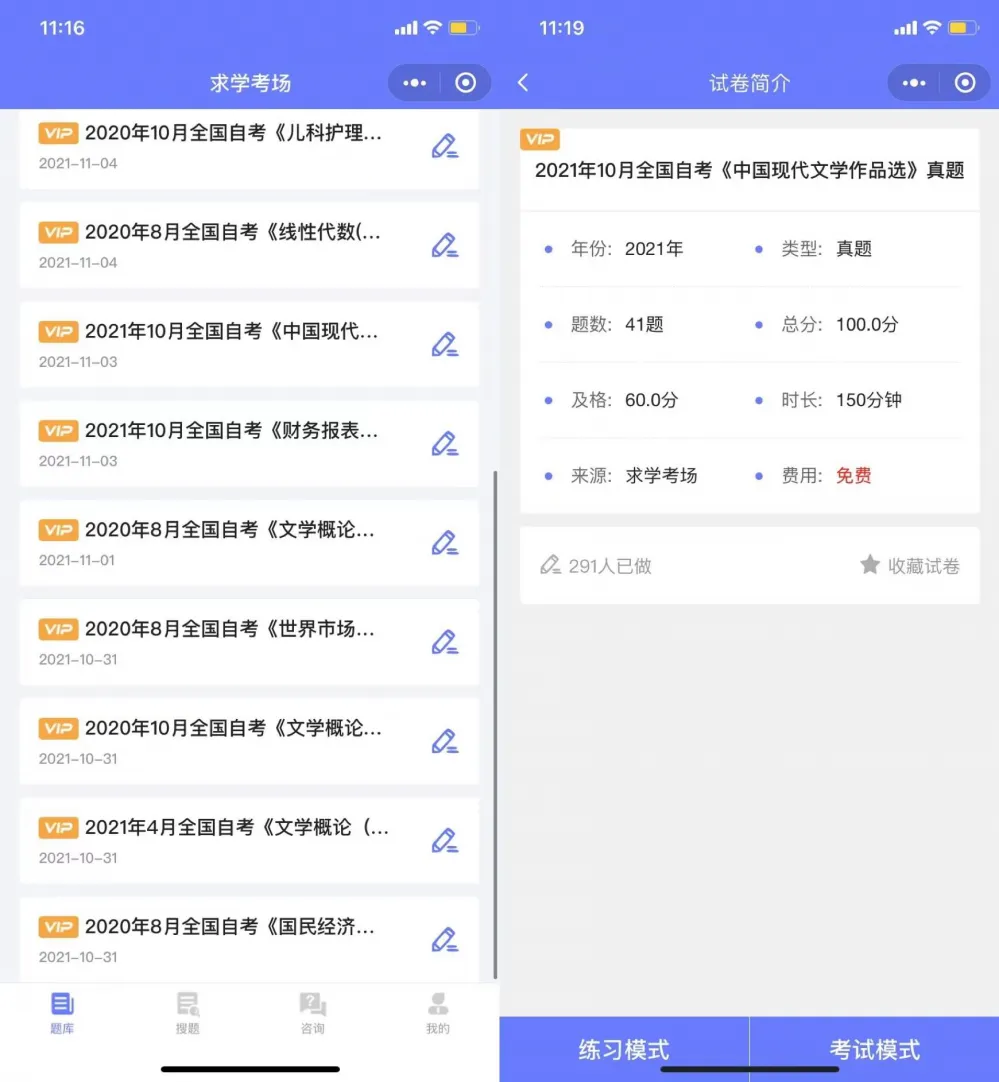Tap the three-dot more options icon on 求学考场 page
This screenshot has height=1082, width=999.
[x=414, y=83]
